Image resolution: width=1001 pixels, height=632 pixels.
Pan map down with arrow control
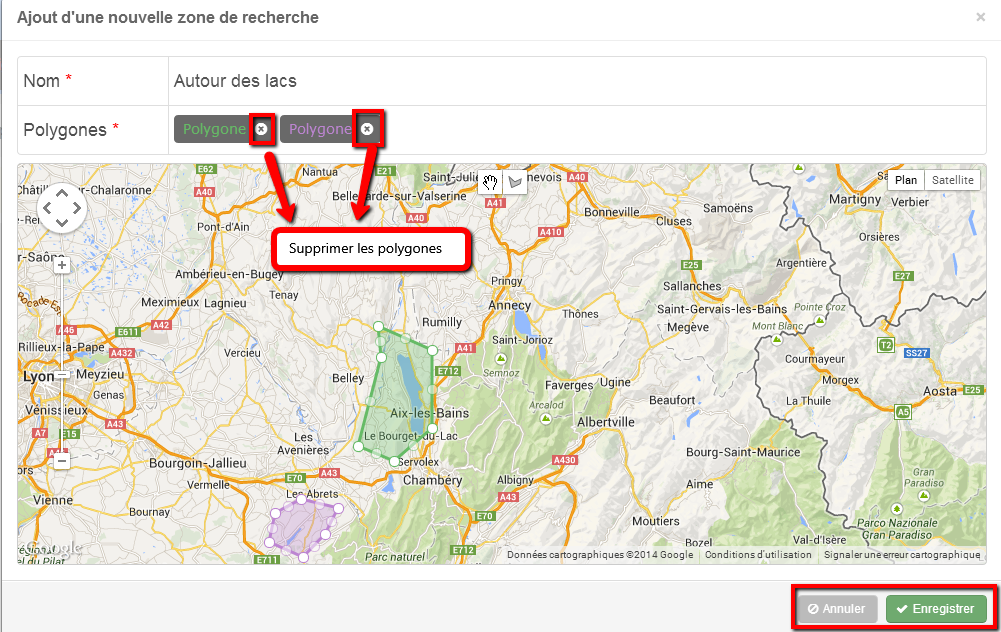(x=62, y=223)
